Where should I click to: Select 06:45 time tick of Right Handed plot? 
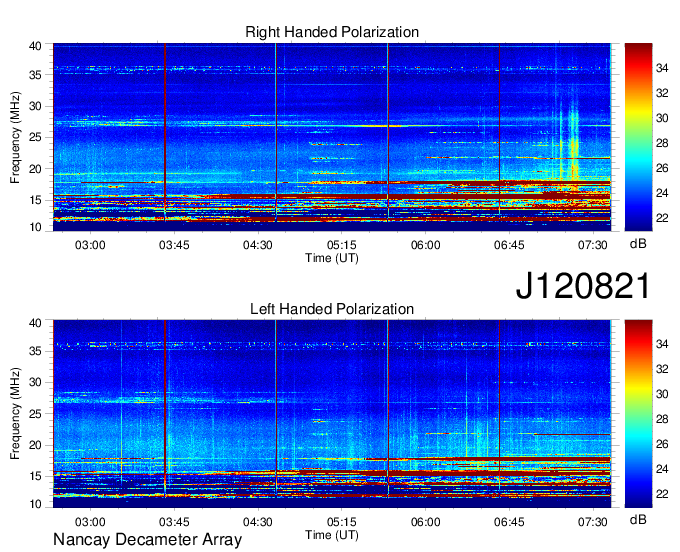[509, 245]
